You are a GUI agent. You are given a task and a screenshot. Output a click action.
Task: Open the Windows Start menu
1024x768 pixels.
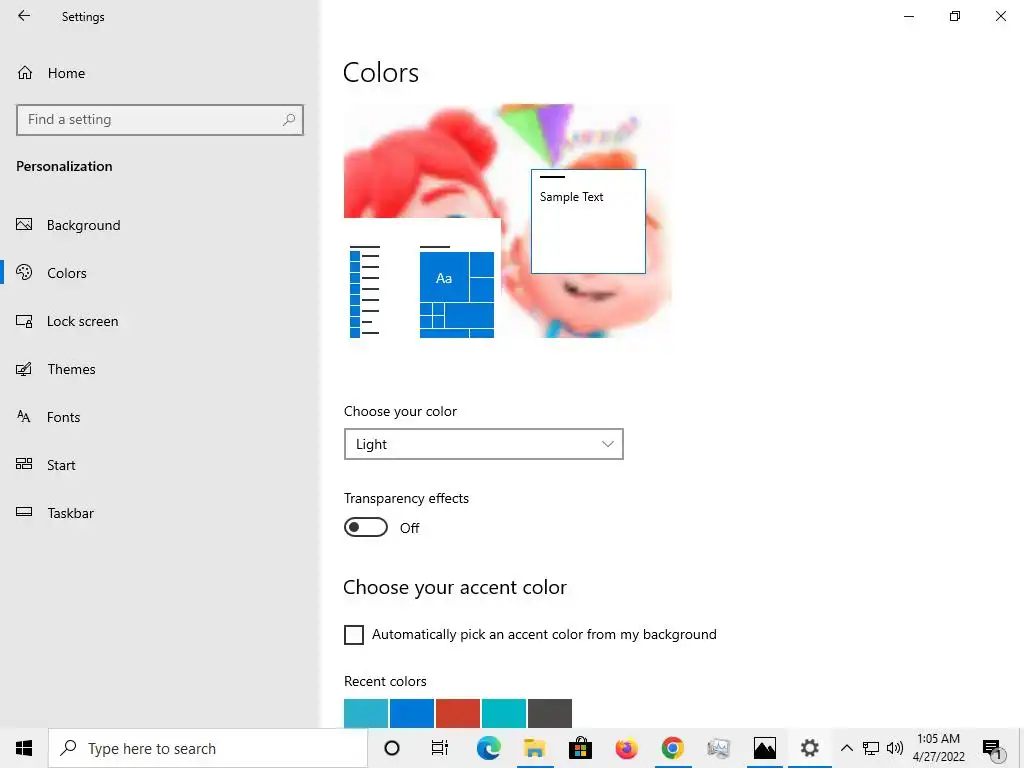pos(24,748)
